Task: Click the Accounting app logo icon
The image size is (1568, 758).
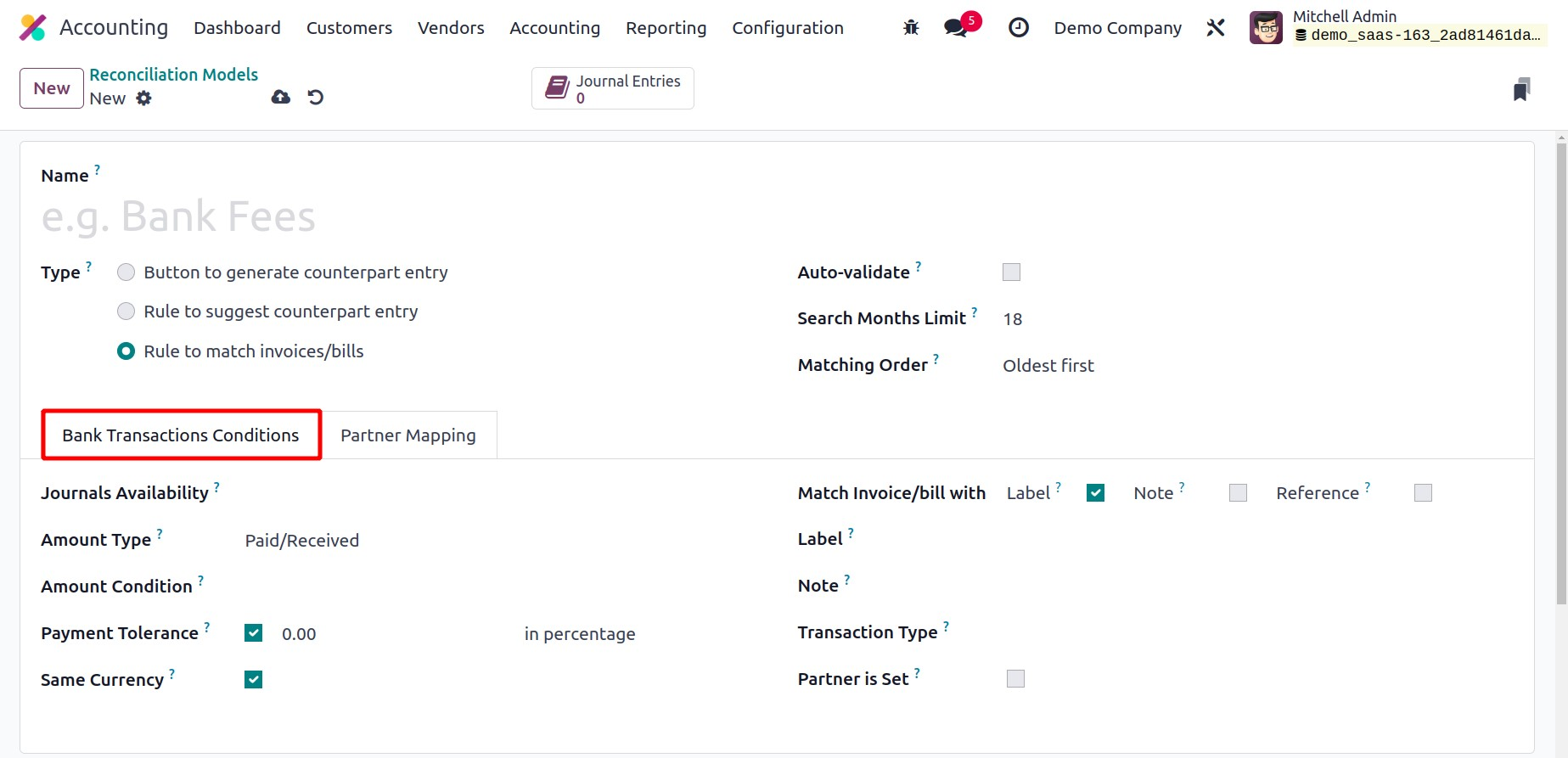Action: 32,28
